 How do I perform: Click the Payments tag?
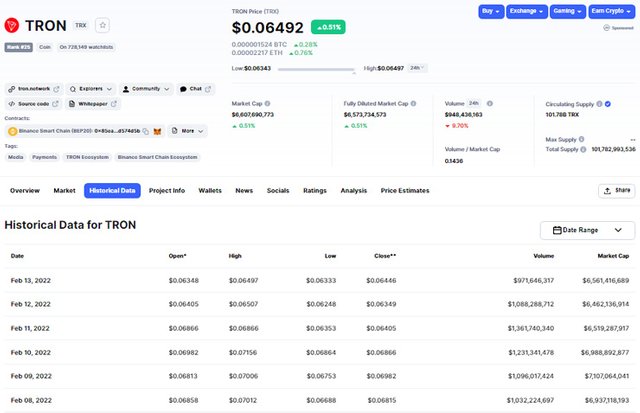click(x=44, y=157)
